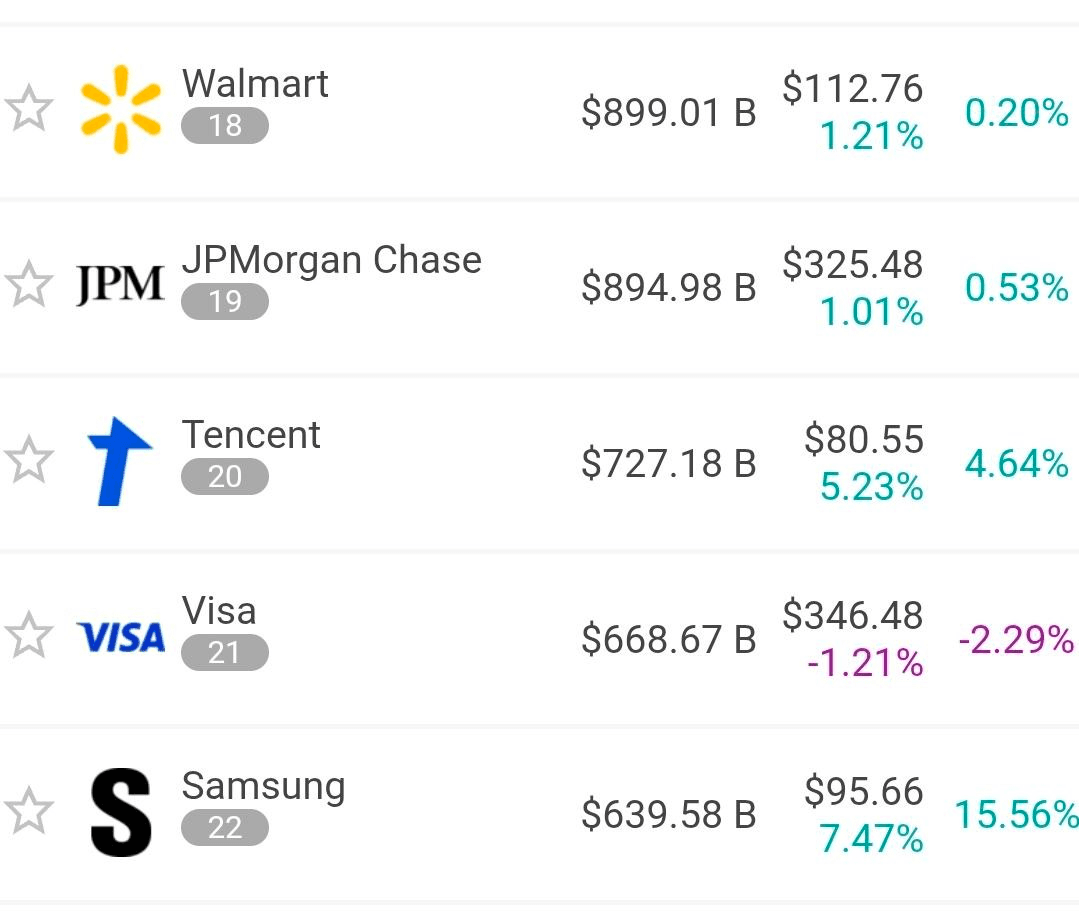Click rank badge 18 under Walmart
This screenshot has height=923, width=1079.
(x=225, y=126)
